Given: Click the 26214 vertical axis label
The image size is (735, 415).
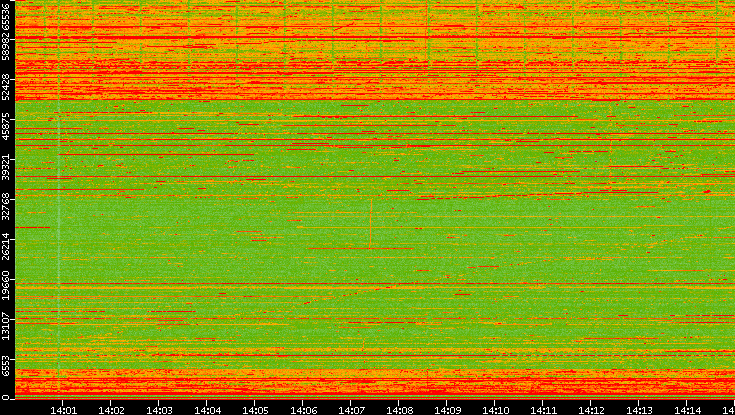Looking at the screenshot, I should coord(7,246).
